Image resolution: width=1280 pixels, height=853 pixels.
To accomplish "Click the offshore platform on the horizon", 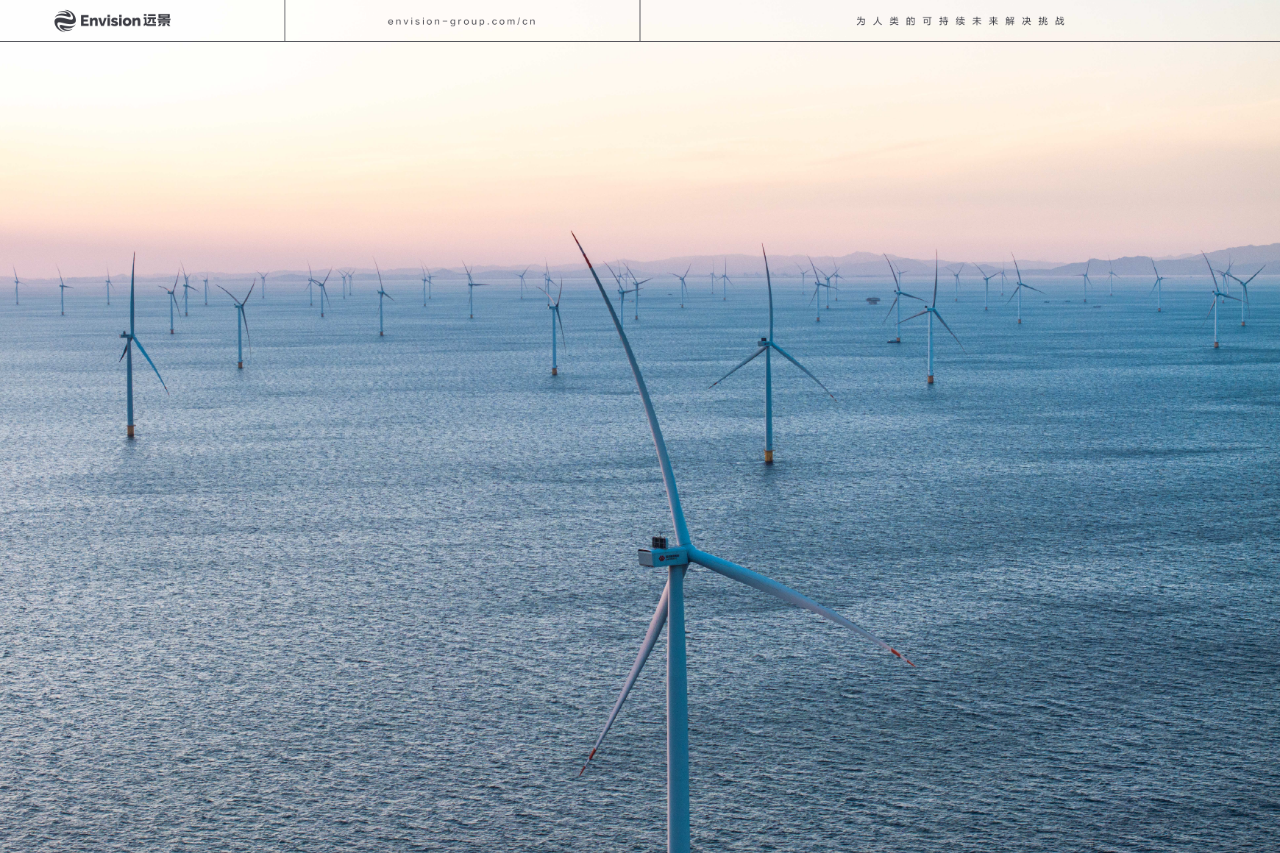I will pyautogui.click(x=873, y=299).
